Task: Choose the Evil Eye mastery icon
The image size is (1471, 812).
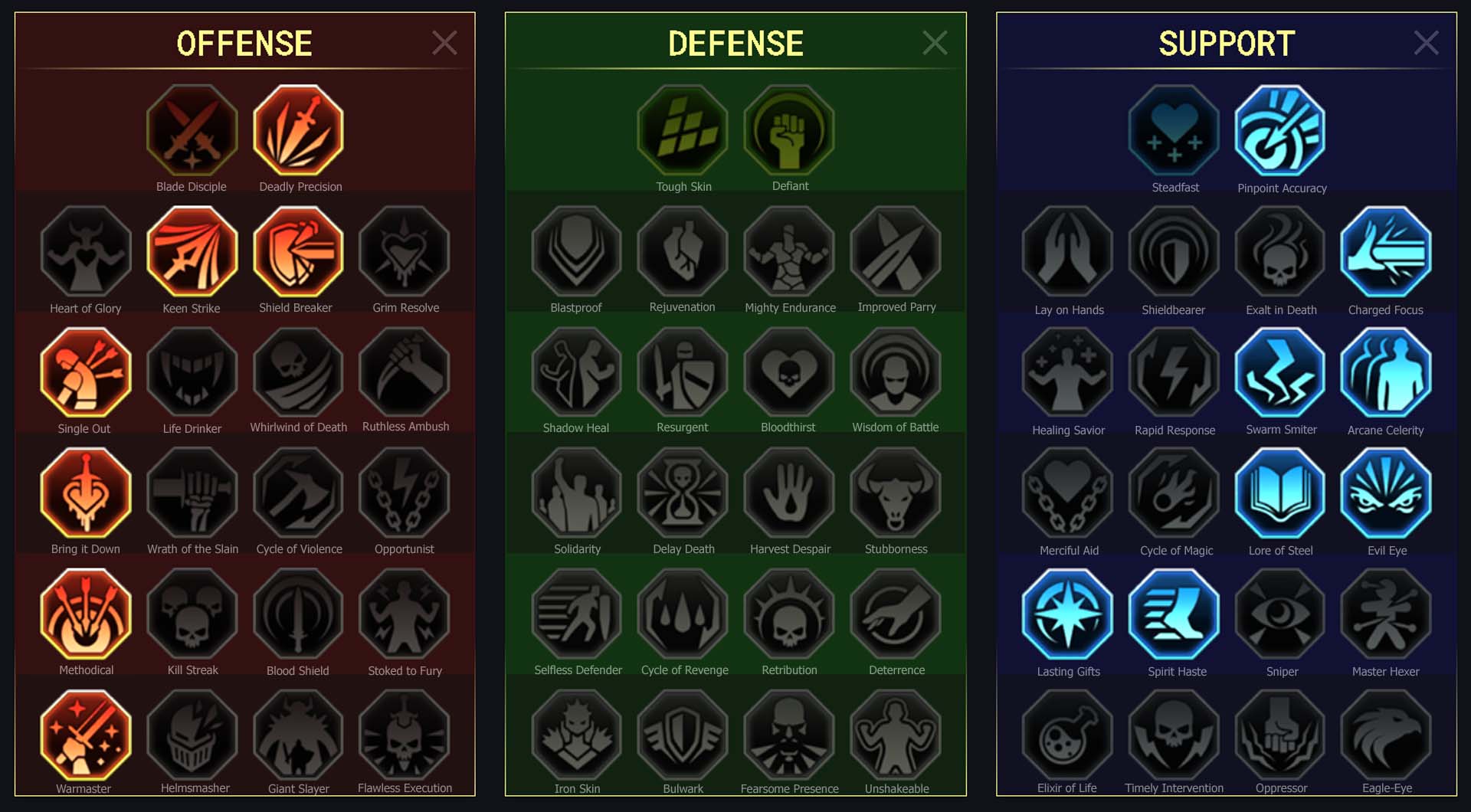Action: tap(1386, 493)
